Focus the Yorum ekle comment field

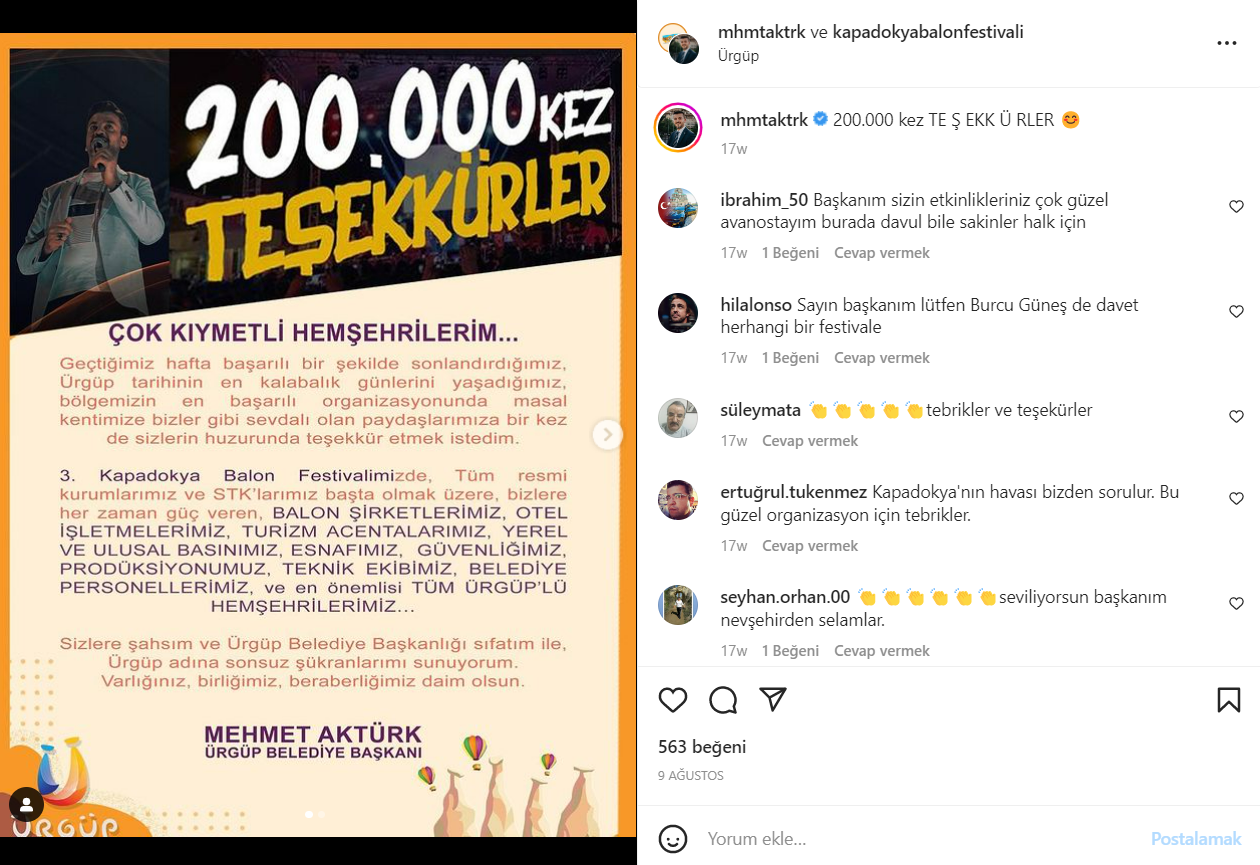click(920, 839)
